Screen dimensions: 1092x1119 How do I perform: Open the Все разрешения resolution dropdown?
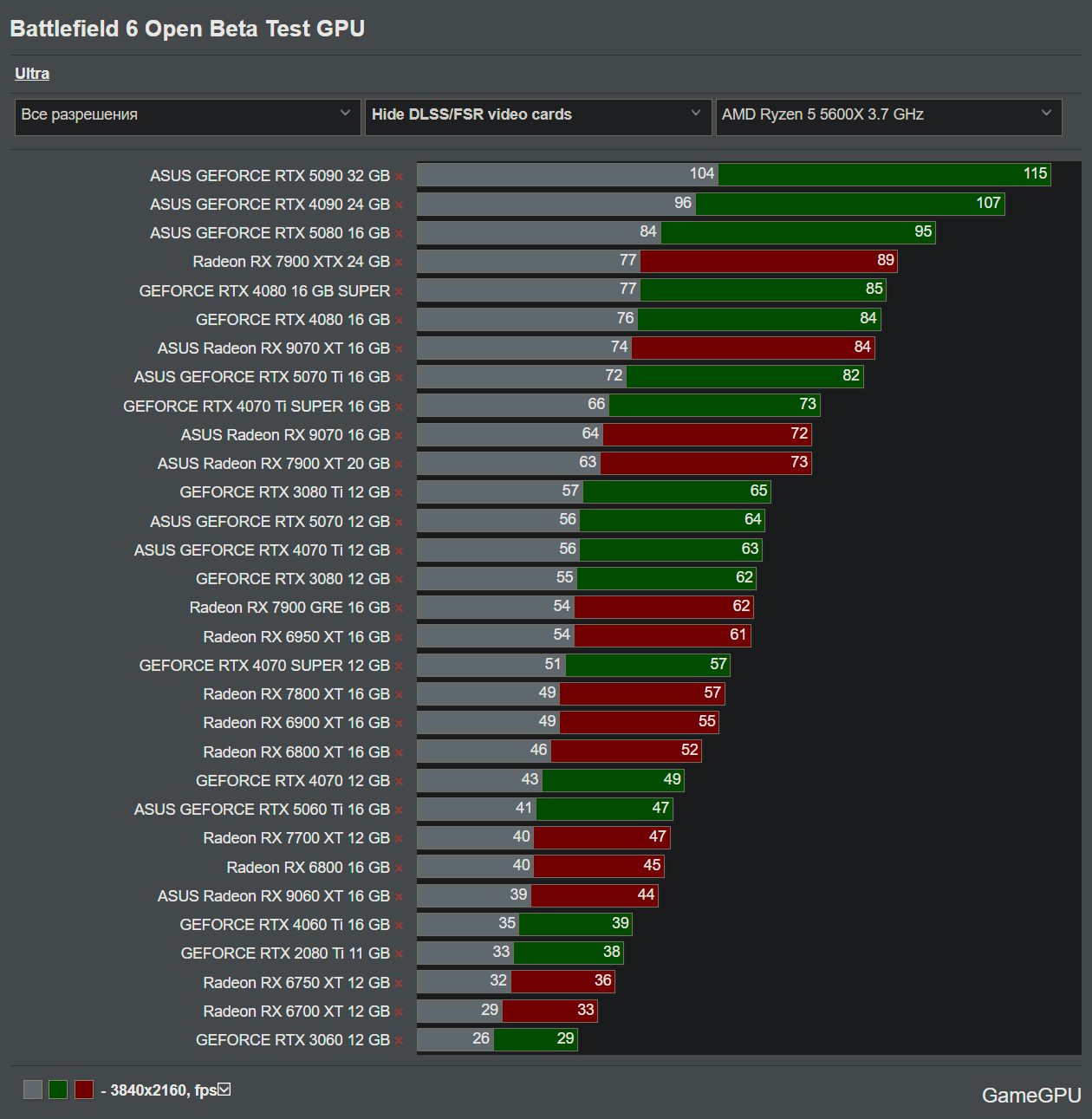point(187,117)
